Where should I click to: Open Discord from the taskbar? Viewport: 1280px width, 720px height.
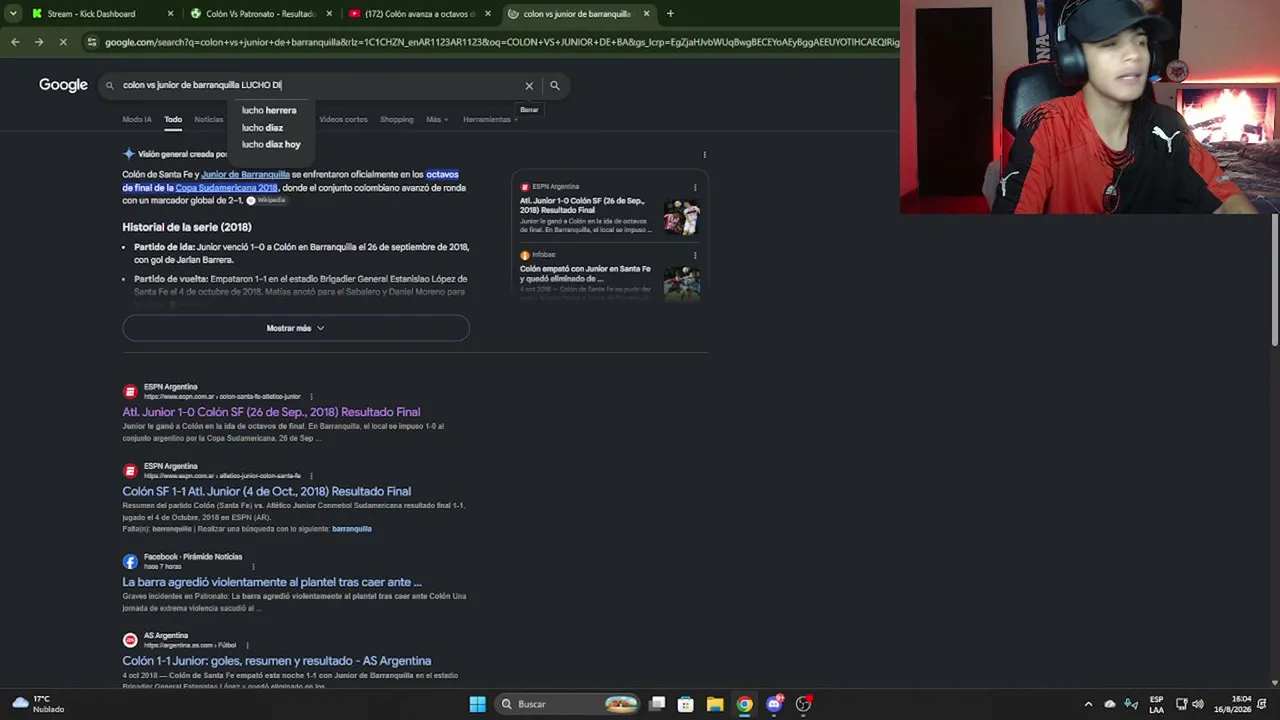point(774,704)
